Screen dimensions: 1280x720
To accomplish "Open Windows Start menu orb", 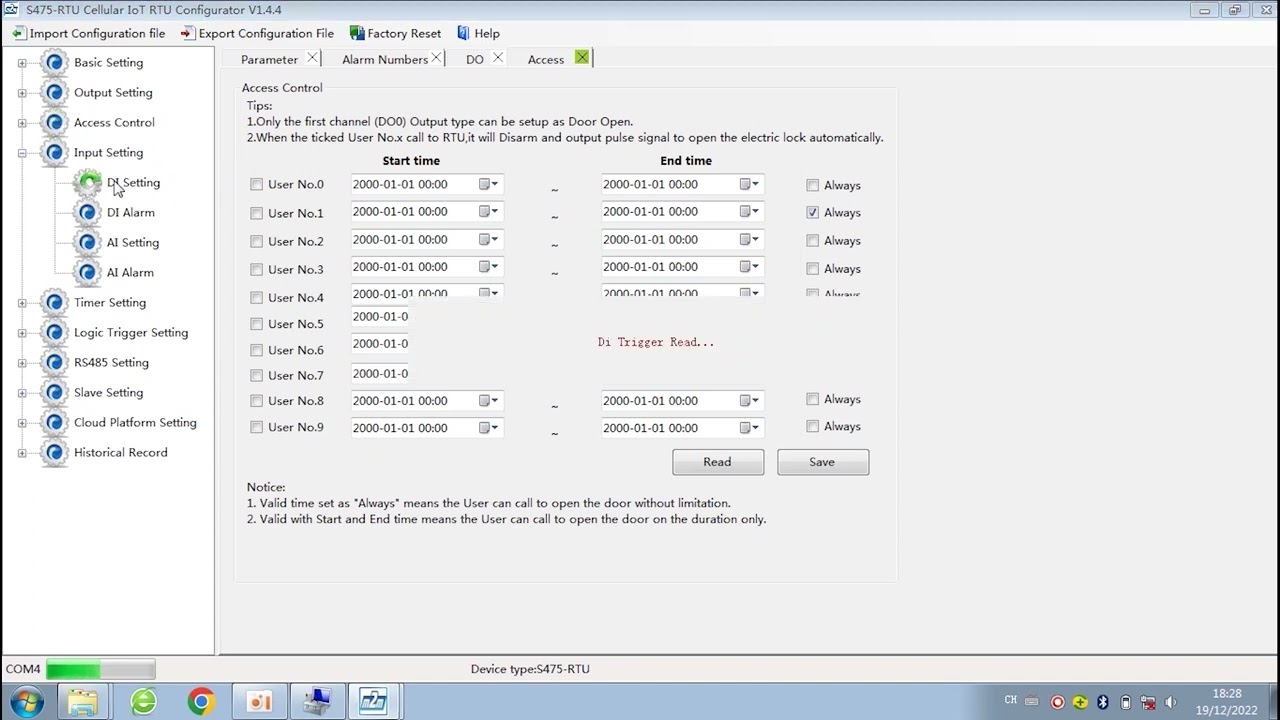I will (x=27, y=701).
